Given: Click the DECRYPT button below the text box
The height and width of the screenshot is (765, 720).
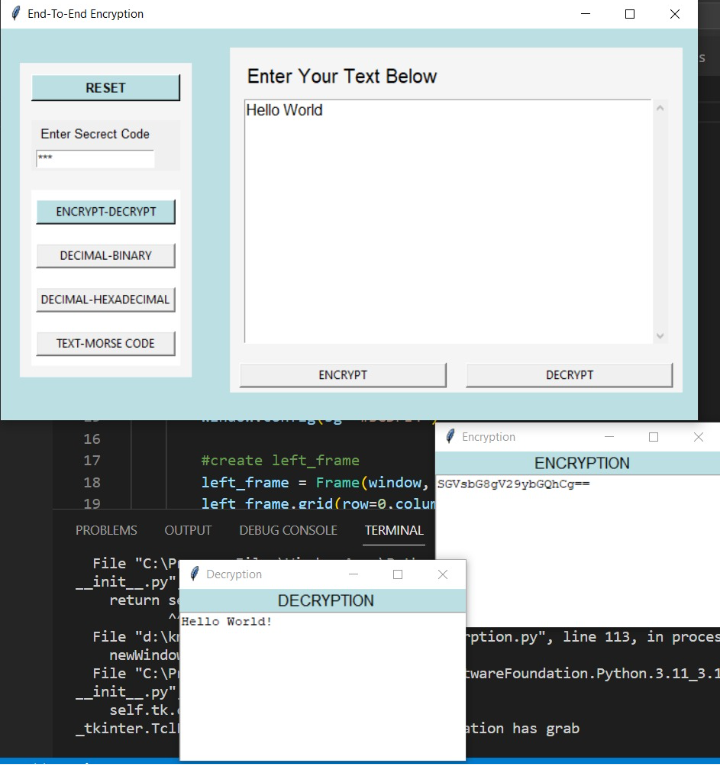Looking at the screenshot, I should [x=569, y=375].
